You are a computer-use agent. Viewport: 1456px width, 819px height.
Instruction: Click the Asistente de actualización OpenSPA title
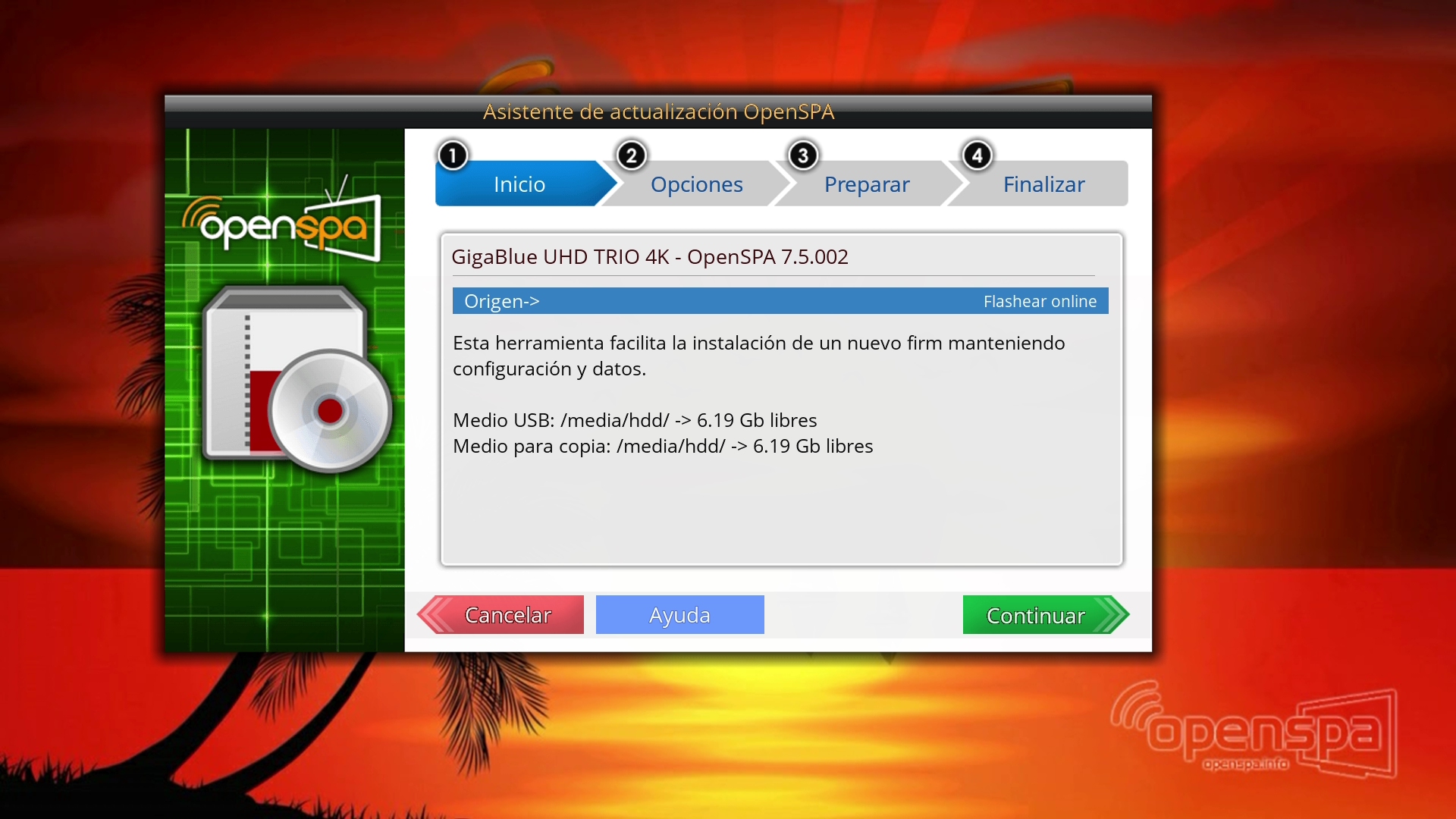658,111
